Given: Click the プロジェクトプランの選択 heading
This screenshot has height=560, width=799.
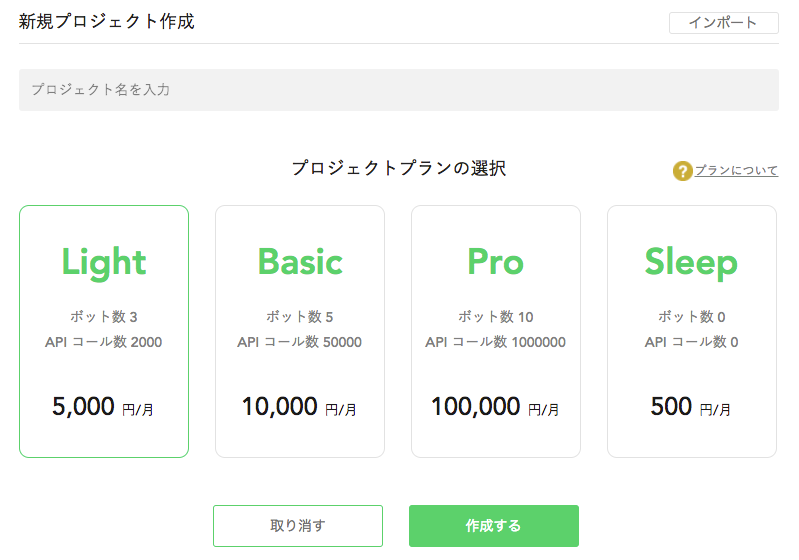Looking at the screenshot, I should tap(399, 168).
